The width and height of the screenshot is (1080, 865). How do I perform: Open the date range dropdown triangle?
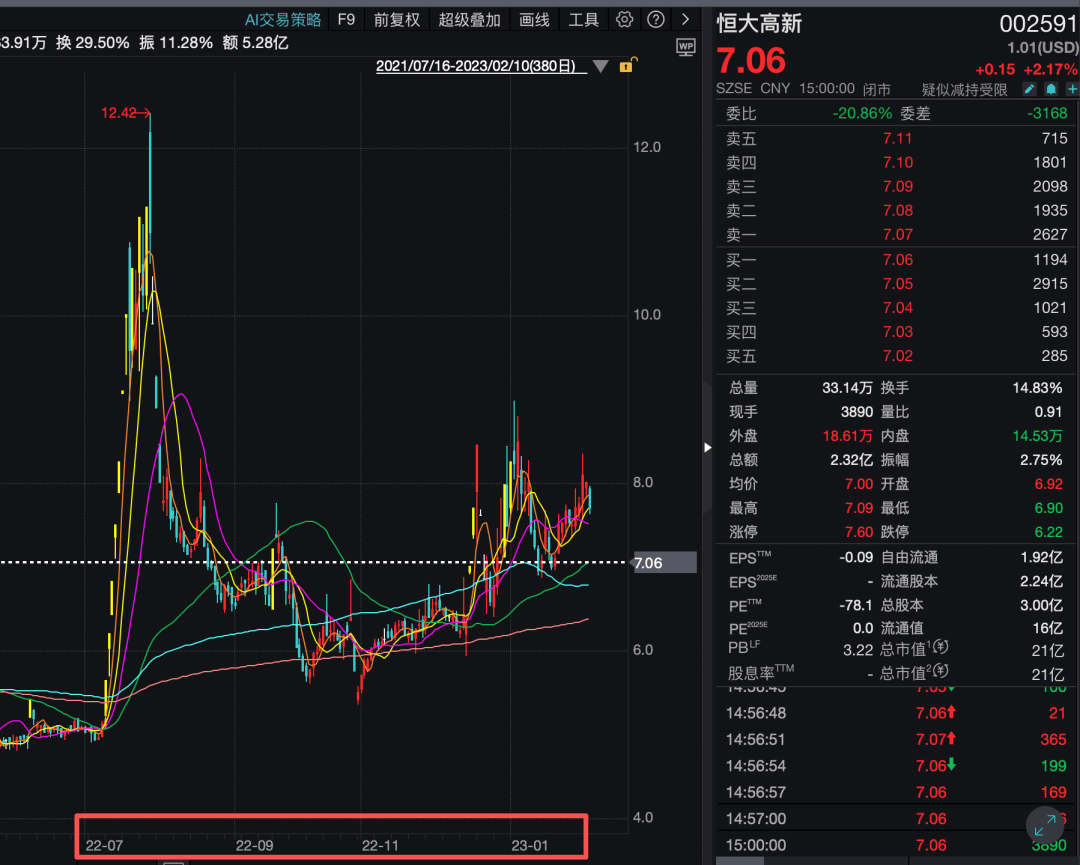click(600, 64)
